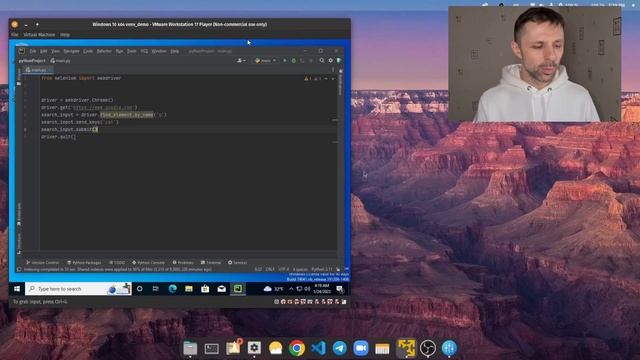Viewport: 640px width, 360px height.
Task: Open the View menu in PyCharm
Action: tap(56, 51)
